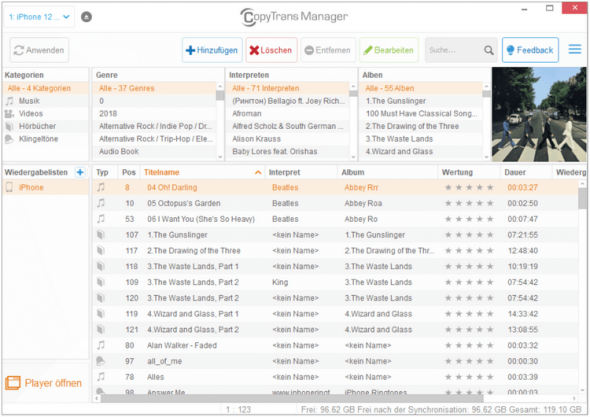590x417 pixels.
Task: Set star rating for 05 Octopus's Garden
Action: (x=469, y=203)
